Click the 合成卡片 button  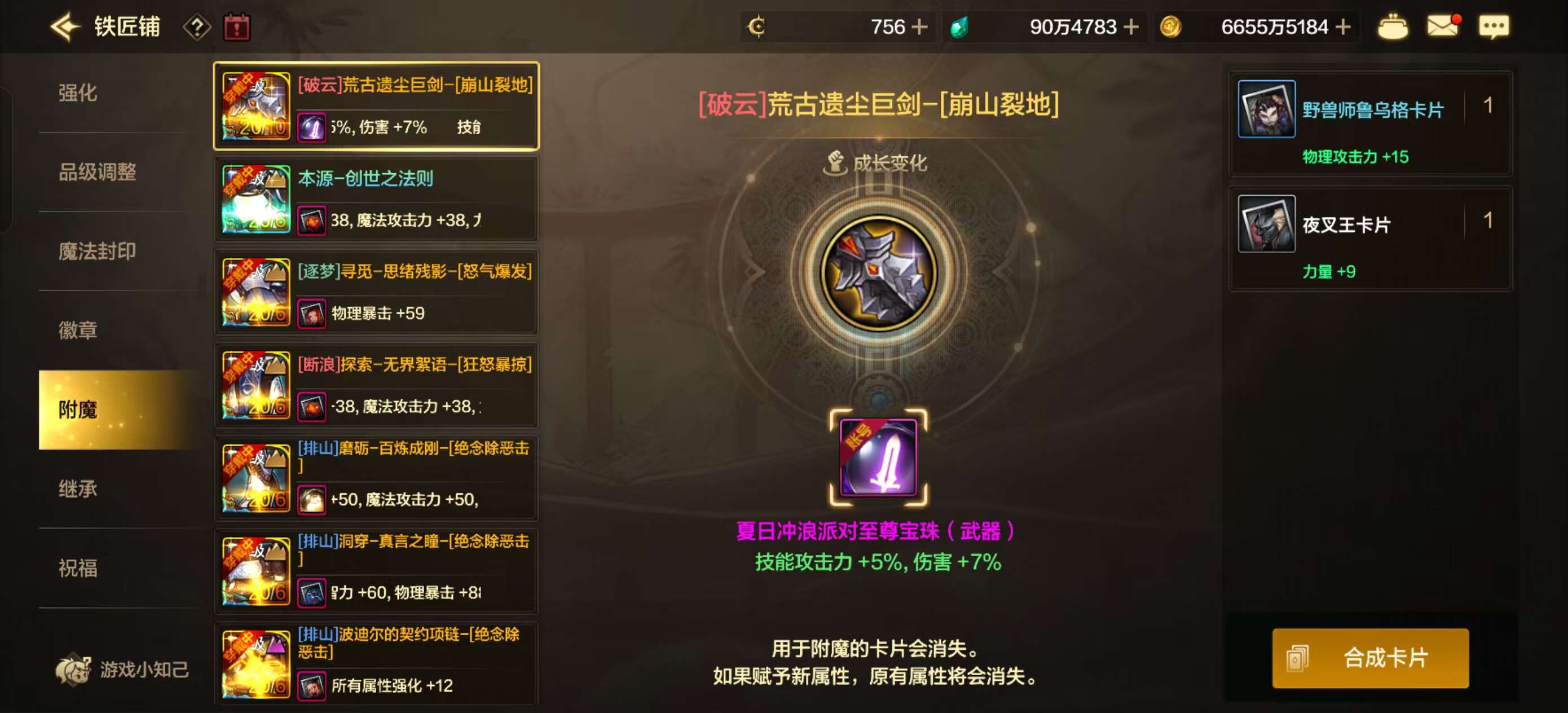(1370, 658)
